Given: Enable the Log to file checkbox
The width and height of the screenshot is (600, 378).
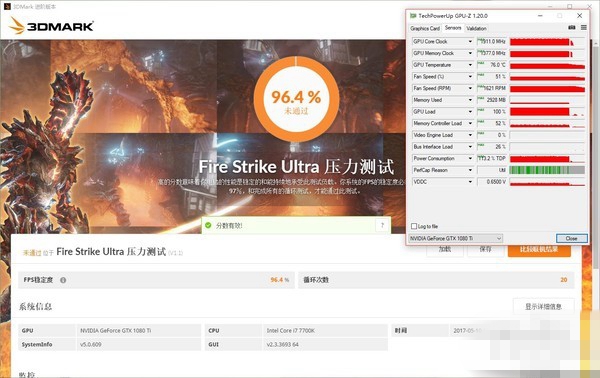Looking at the screenshot, I should coord(414,226).
